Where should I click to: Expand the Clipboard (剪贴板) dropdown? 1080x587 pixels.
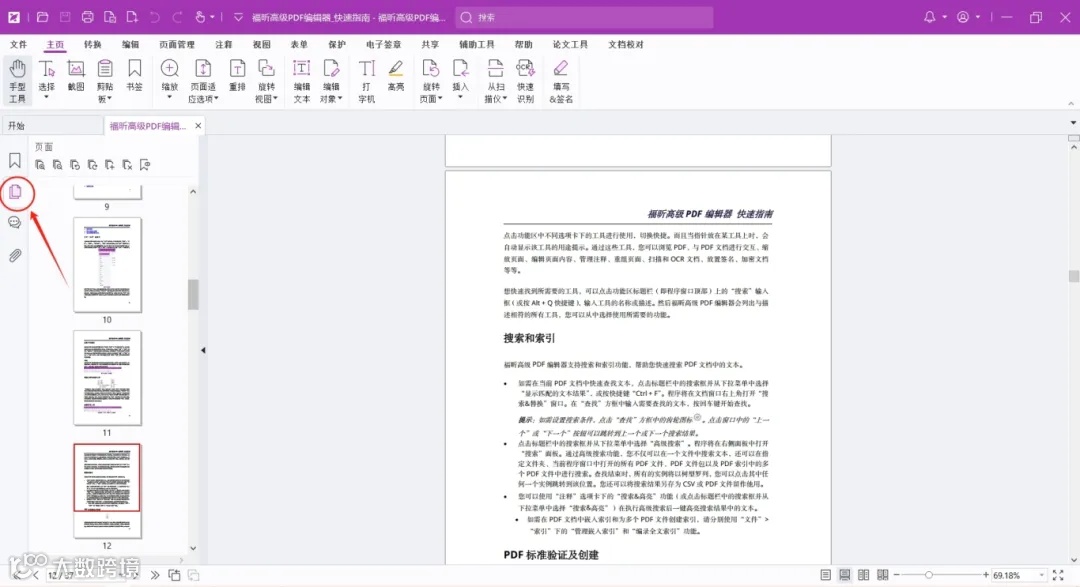[x=109, y=99]
